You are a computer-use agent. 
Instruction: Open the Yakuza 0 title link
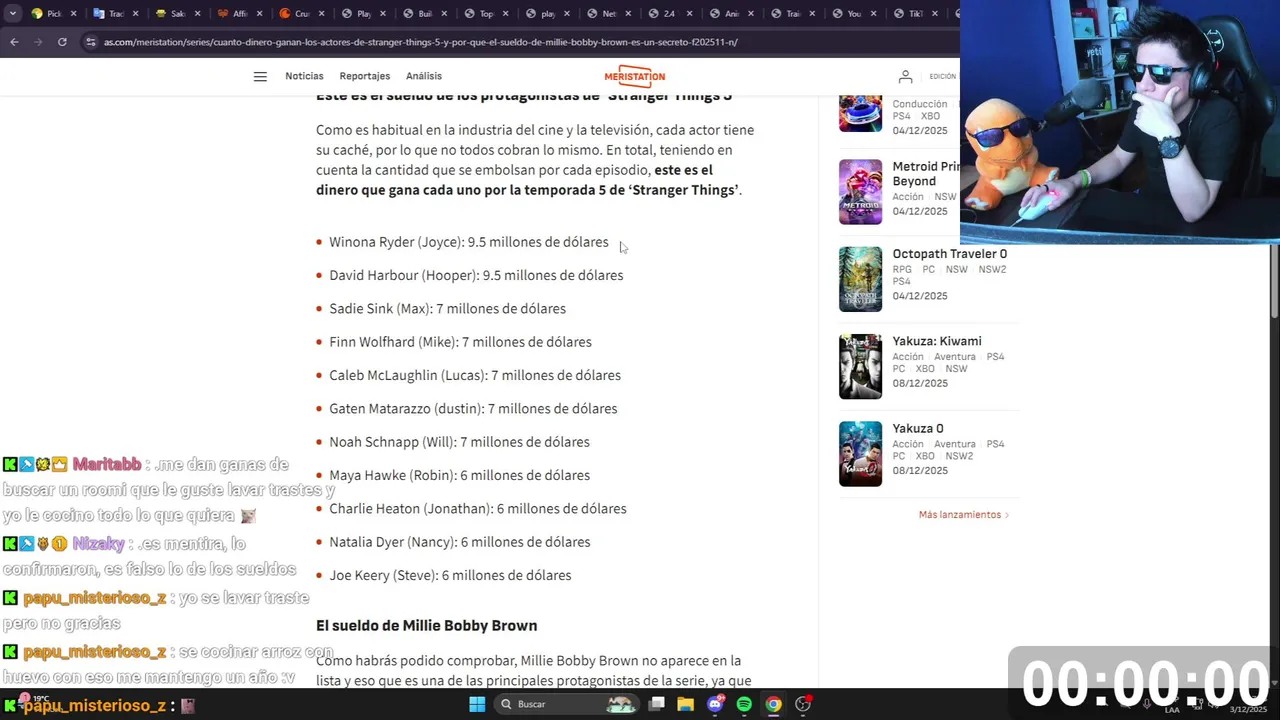(x=918, y=428)
